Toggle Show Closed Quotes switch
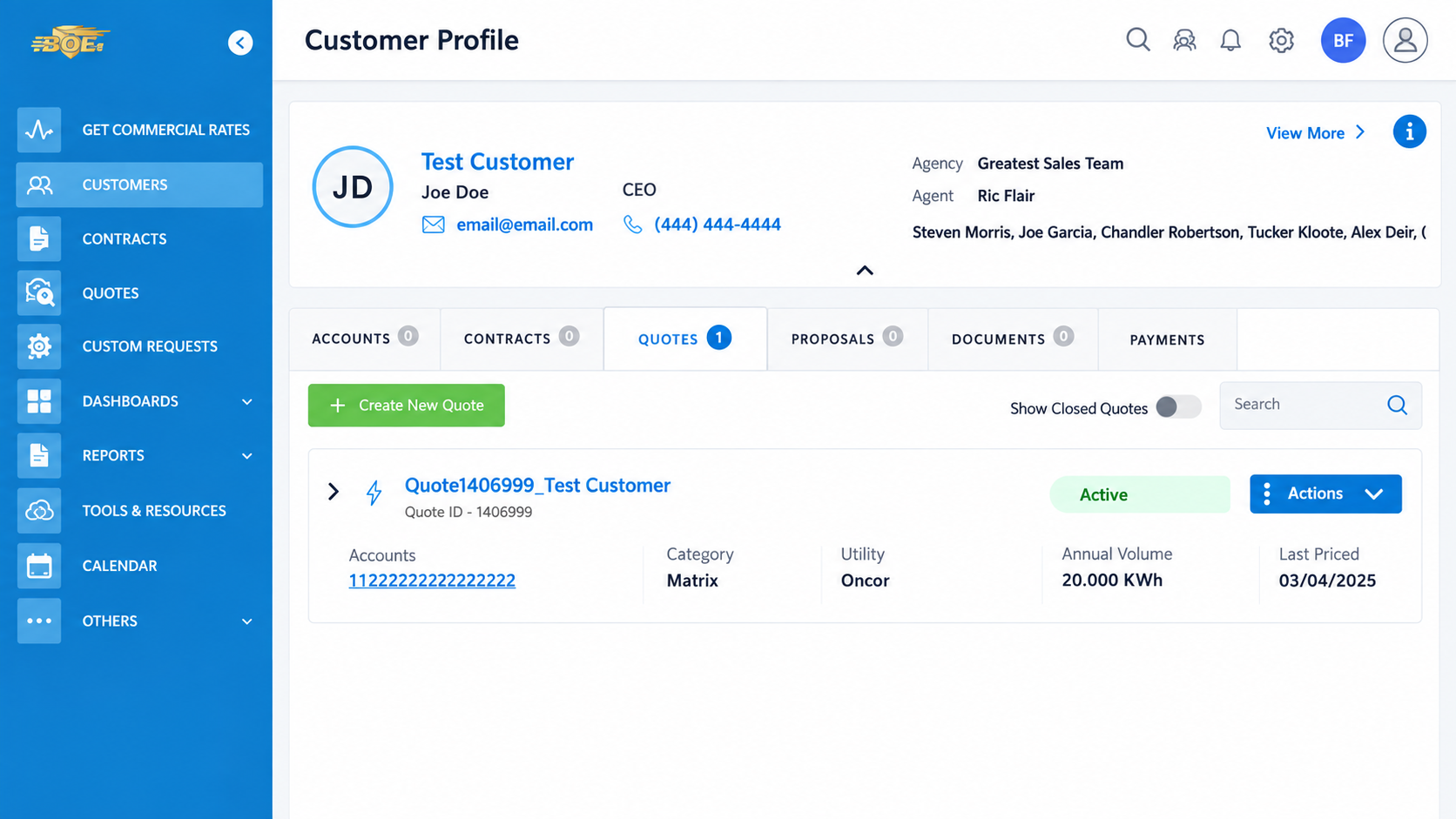Image resolution: width=1456 pixels, height=819 pixels. point(1178,407)
